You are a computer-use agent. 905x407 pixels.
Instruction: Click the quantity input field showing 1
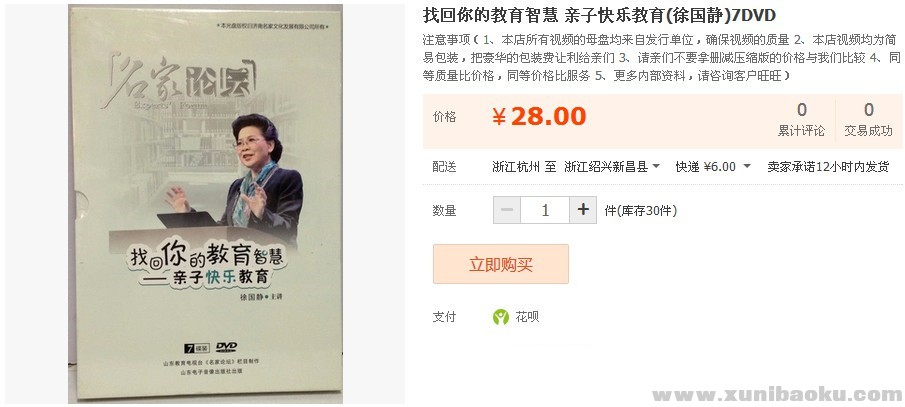tap(545, 210)
